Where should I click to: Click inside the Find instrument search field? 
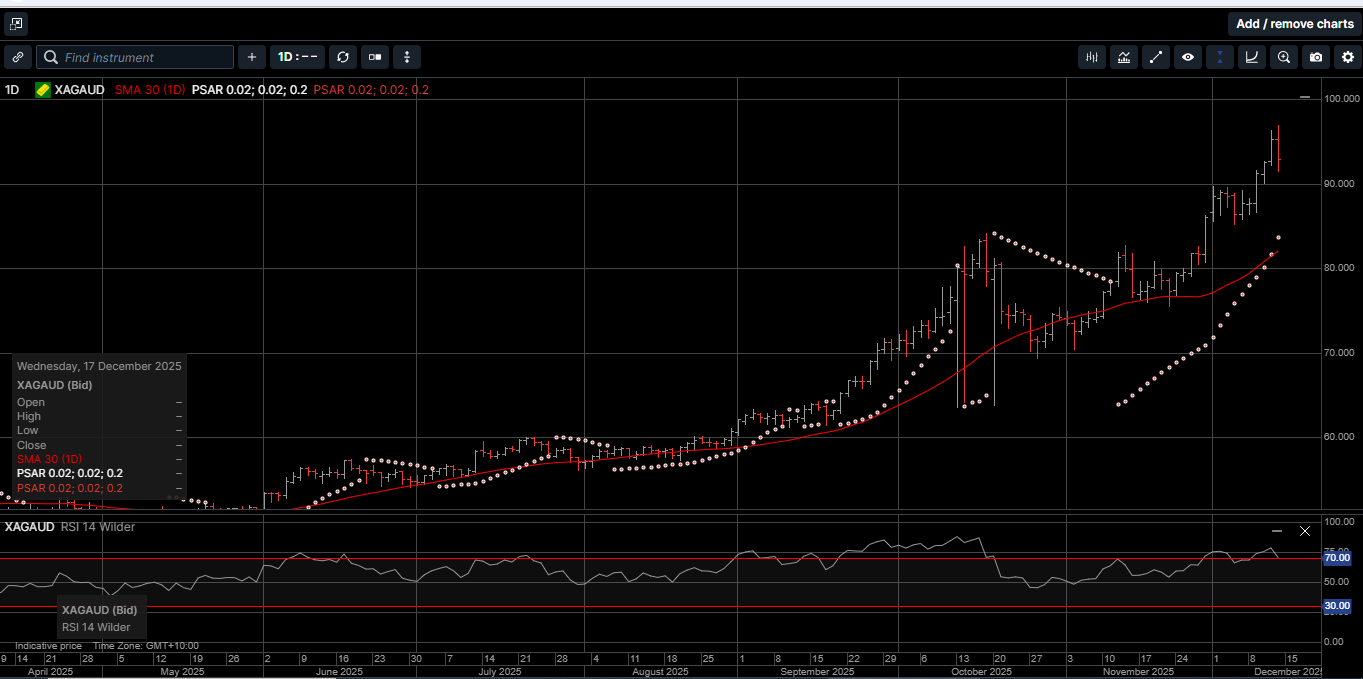(x=135, y=57)
